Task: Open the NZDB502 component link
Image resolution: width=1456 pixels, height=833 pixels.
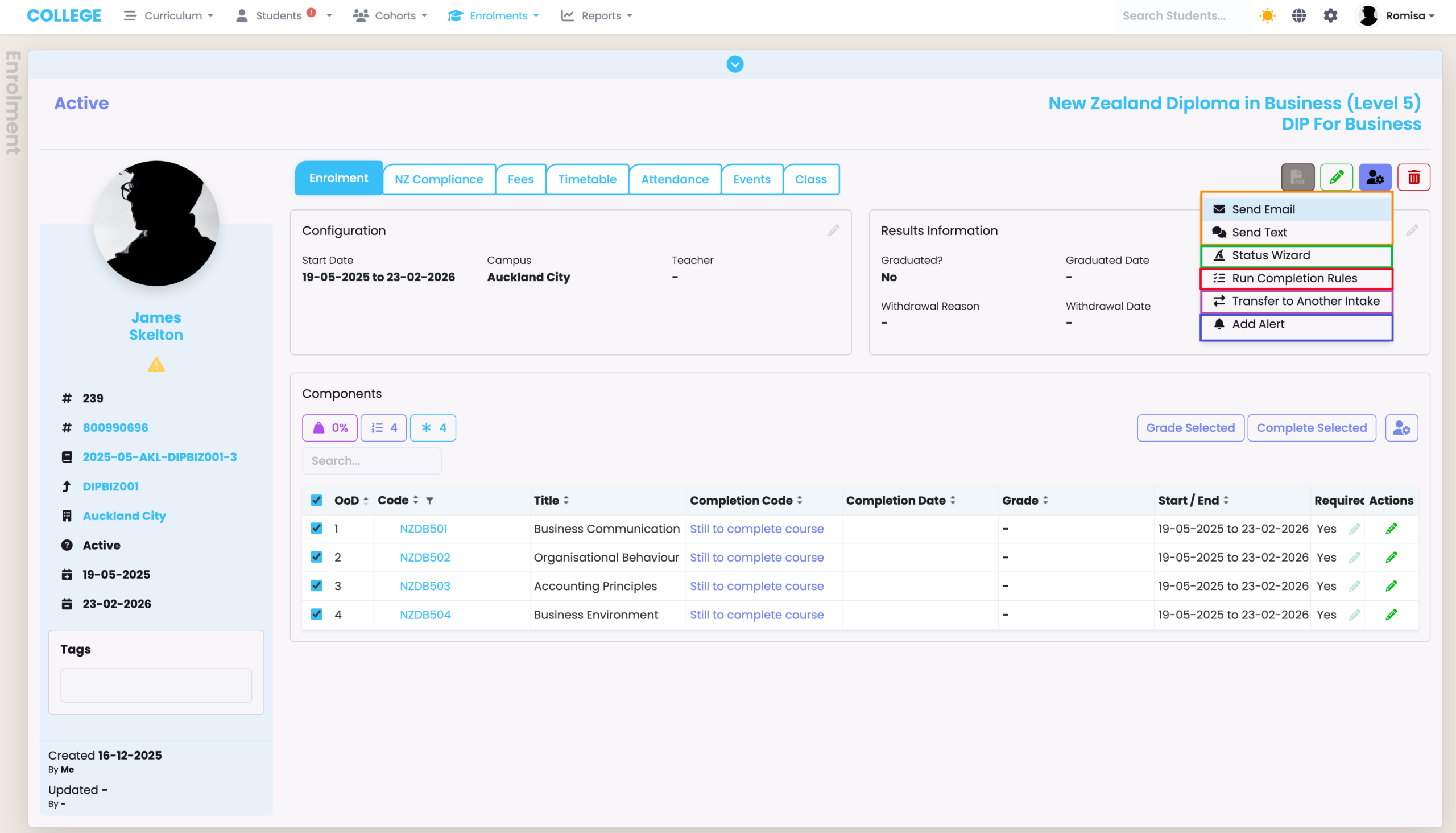Action: click(x=424, y=557)
